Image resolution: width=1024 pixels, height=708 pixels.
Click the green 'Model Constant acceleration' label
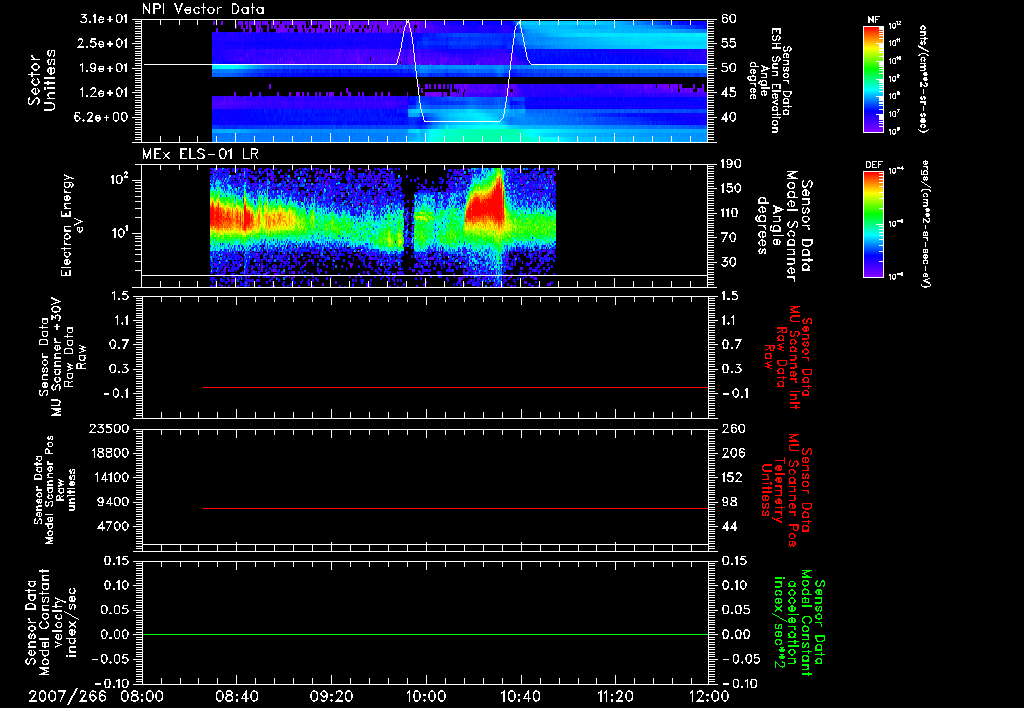(x=799, y=622)
